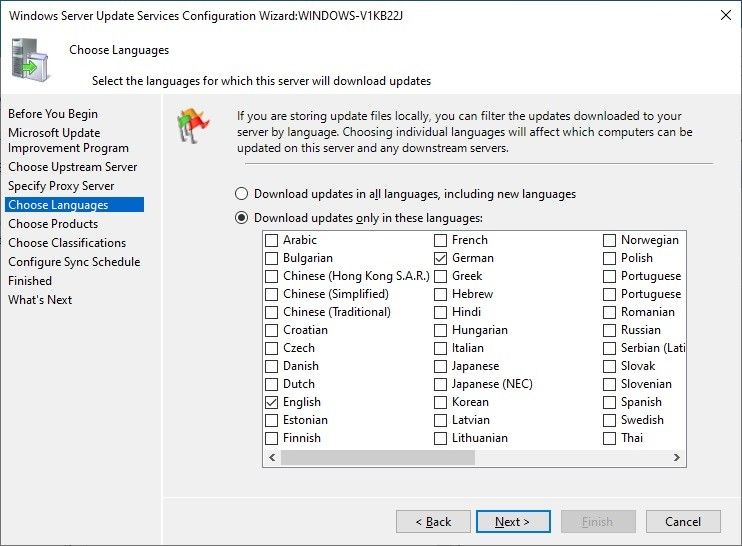Click the language list scroll right arrow

click(677, 458)
